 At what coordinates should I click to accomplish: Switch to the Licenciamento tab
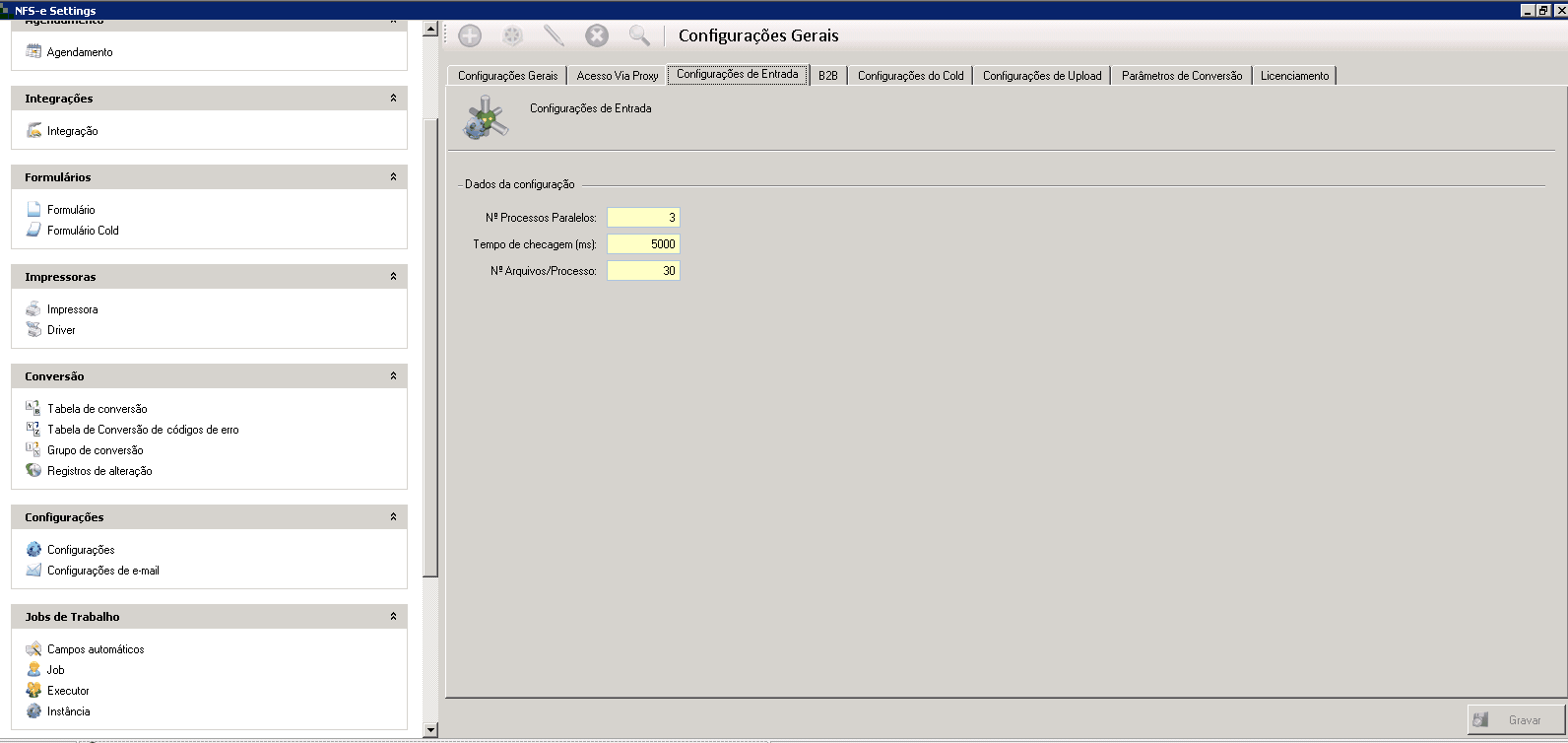(1294, 76)
